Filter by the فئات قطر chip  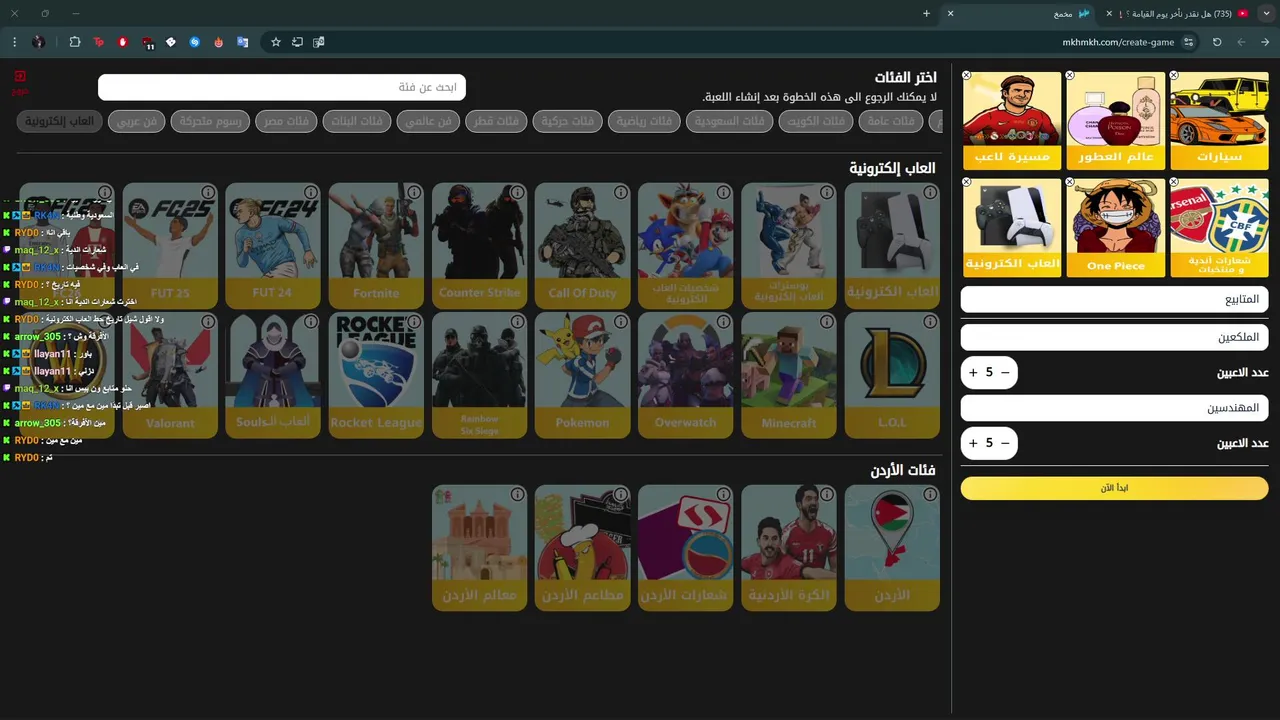(x=496, y=121)
